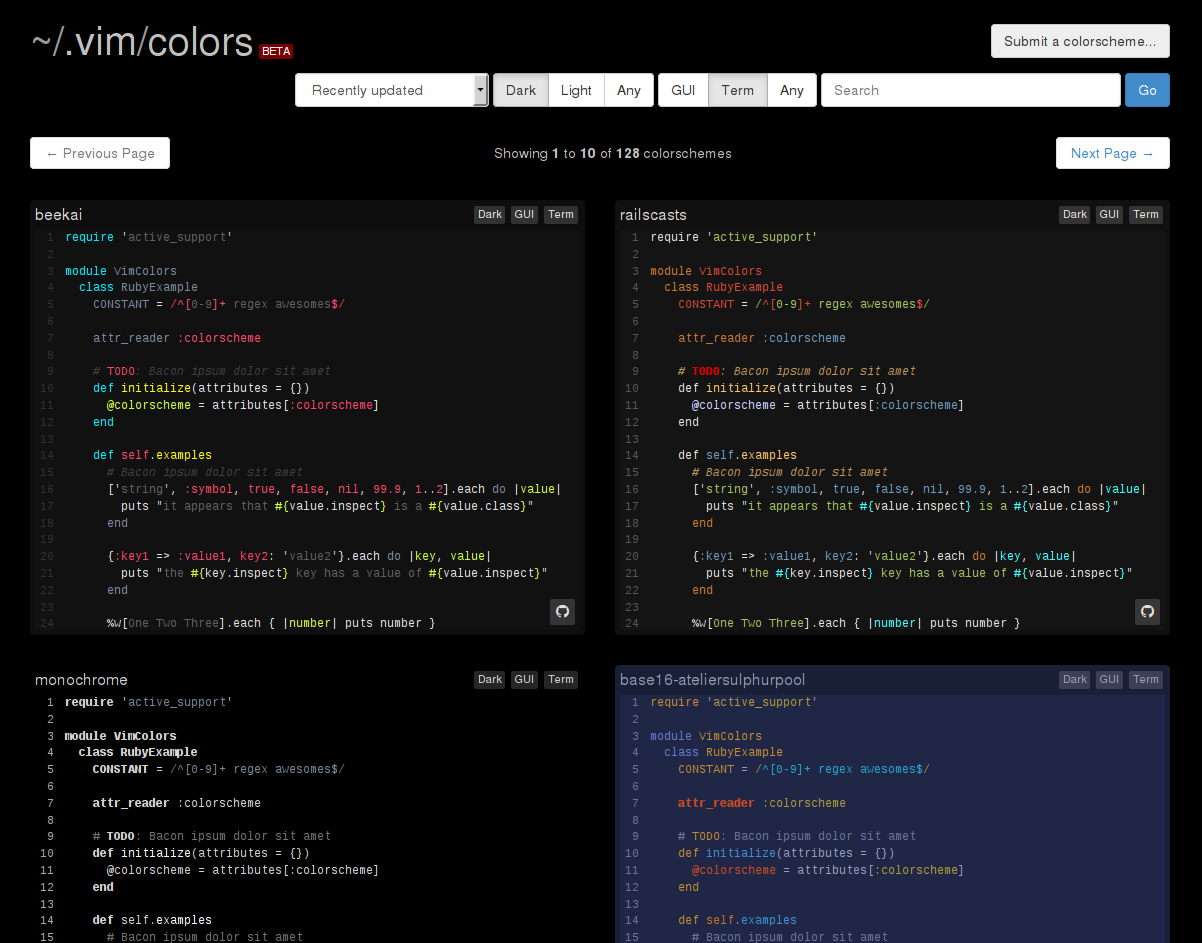Go to Previous Page
This screenshot has height=943, width=1202.
click(x=100, y=153)
